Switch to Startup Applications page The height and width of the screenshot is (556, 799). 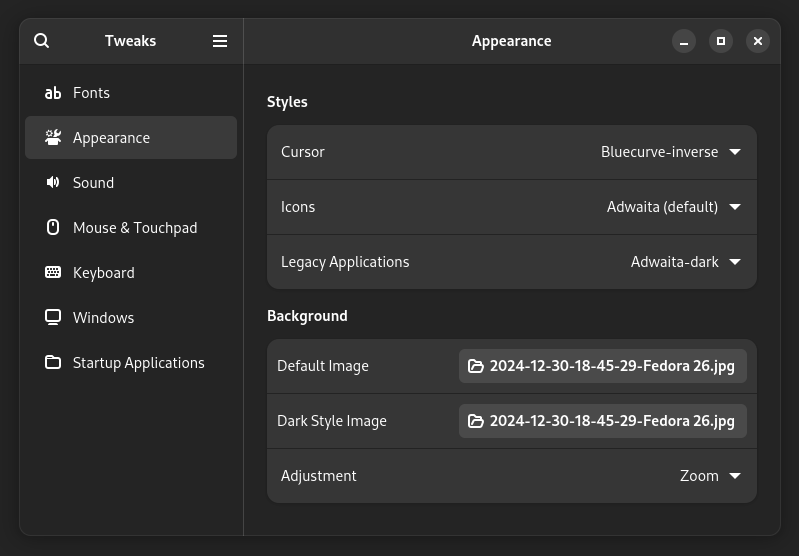coord(138,363)
